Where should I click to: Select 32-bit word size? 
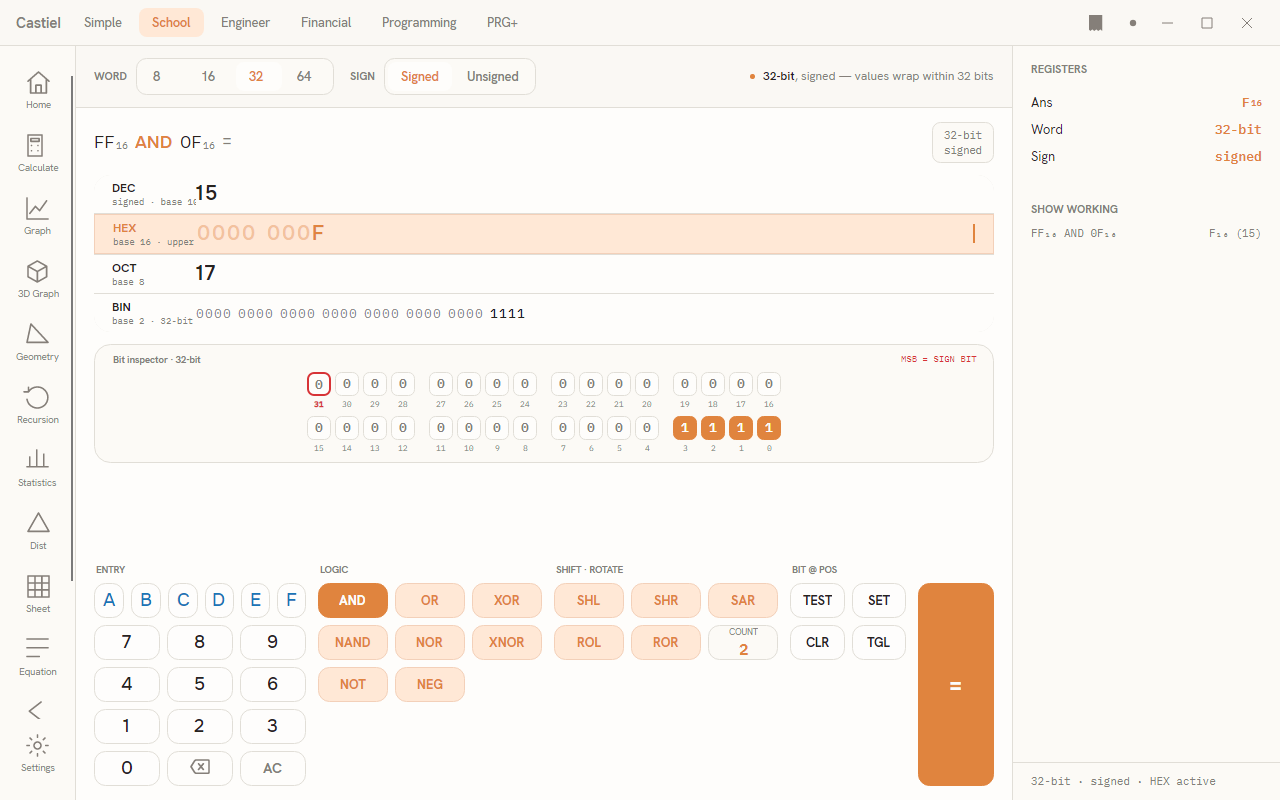(256, 76)
